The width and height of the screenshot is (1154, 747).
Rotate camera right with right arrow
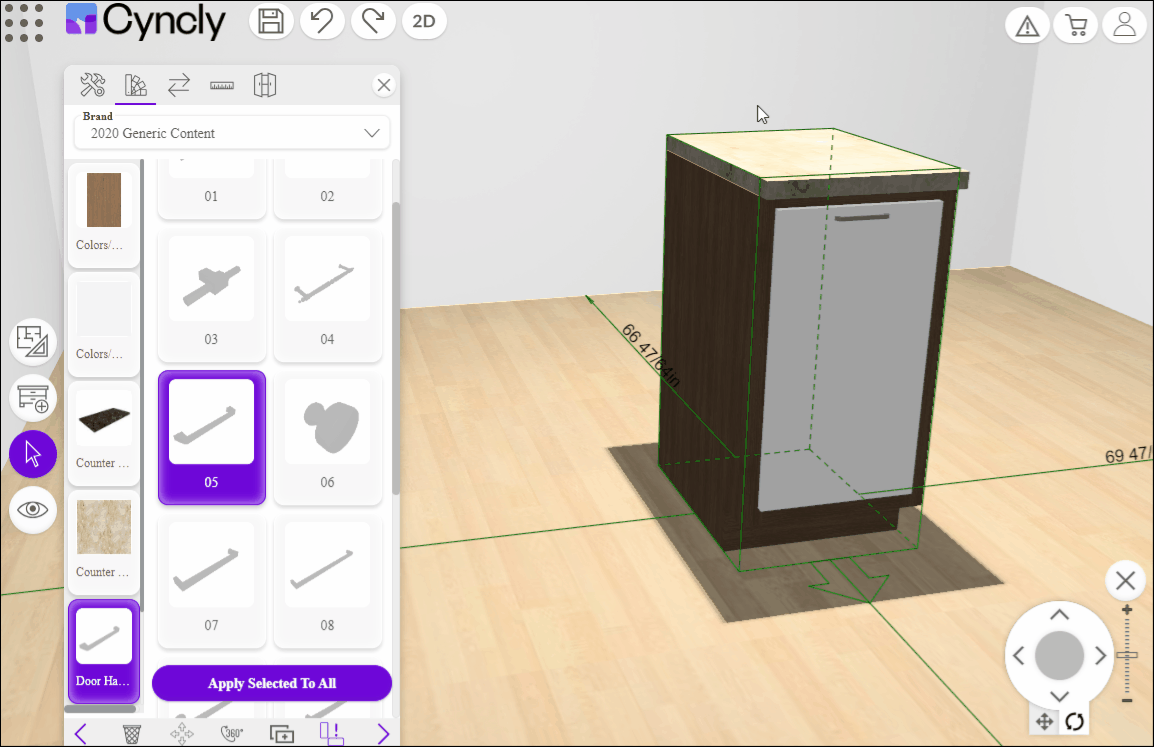coord(1100,655)
